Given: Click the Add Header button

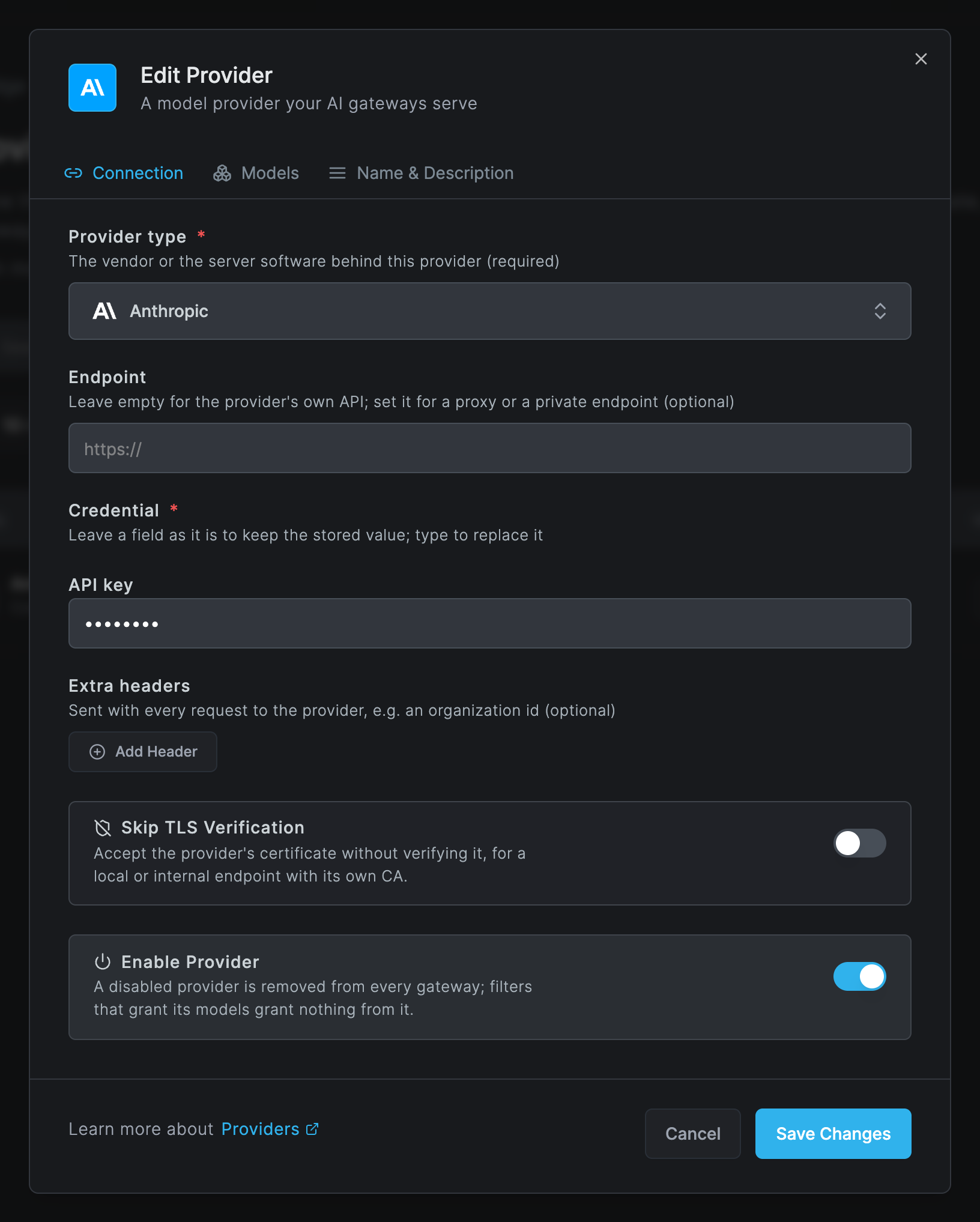Looking at the screenshot, I should (143, 752).
